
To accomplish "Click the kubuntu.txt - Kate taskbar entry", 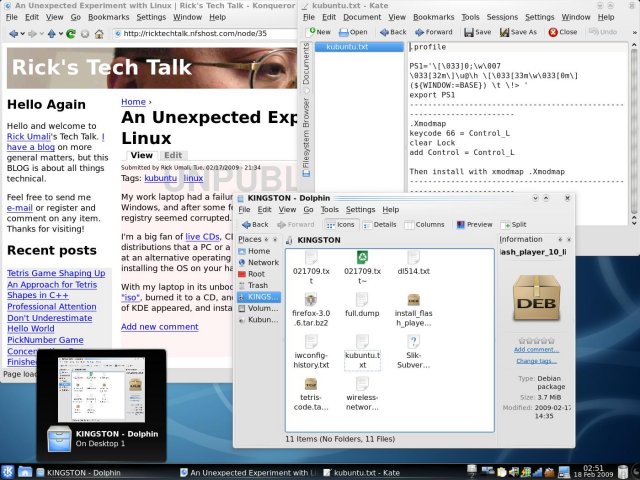I will [362, 473].
